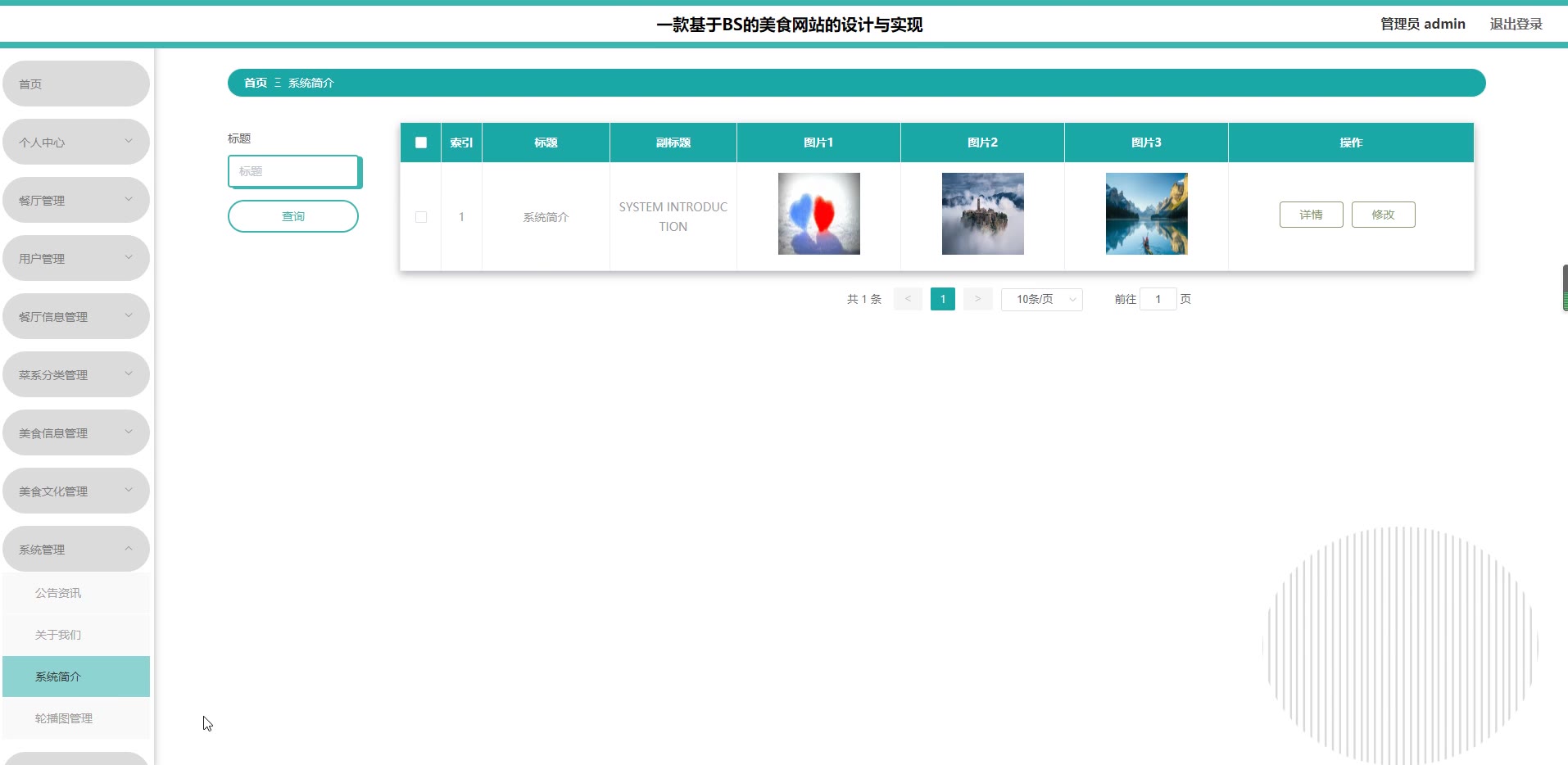1568x765 pixels.
Task: Select the 系统简介 submenu item
Action: [75, 677]
